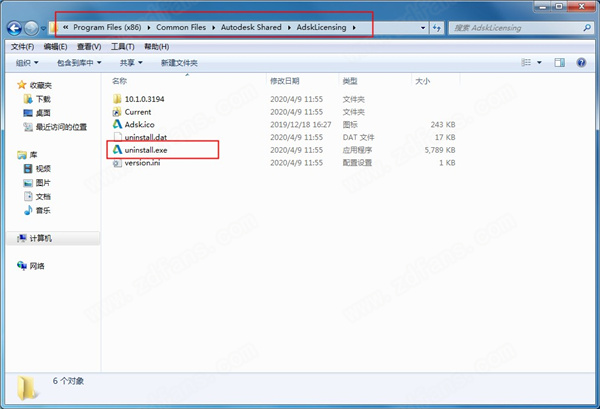Select the version.ini file

(142, 163)
